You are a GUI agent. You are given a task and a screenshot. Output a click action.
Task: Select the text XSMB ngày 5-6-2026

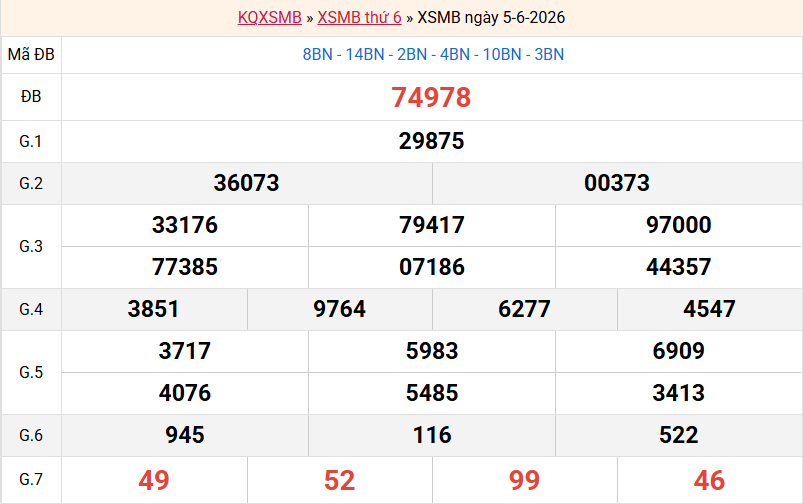tap(491, 17)
